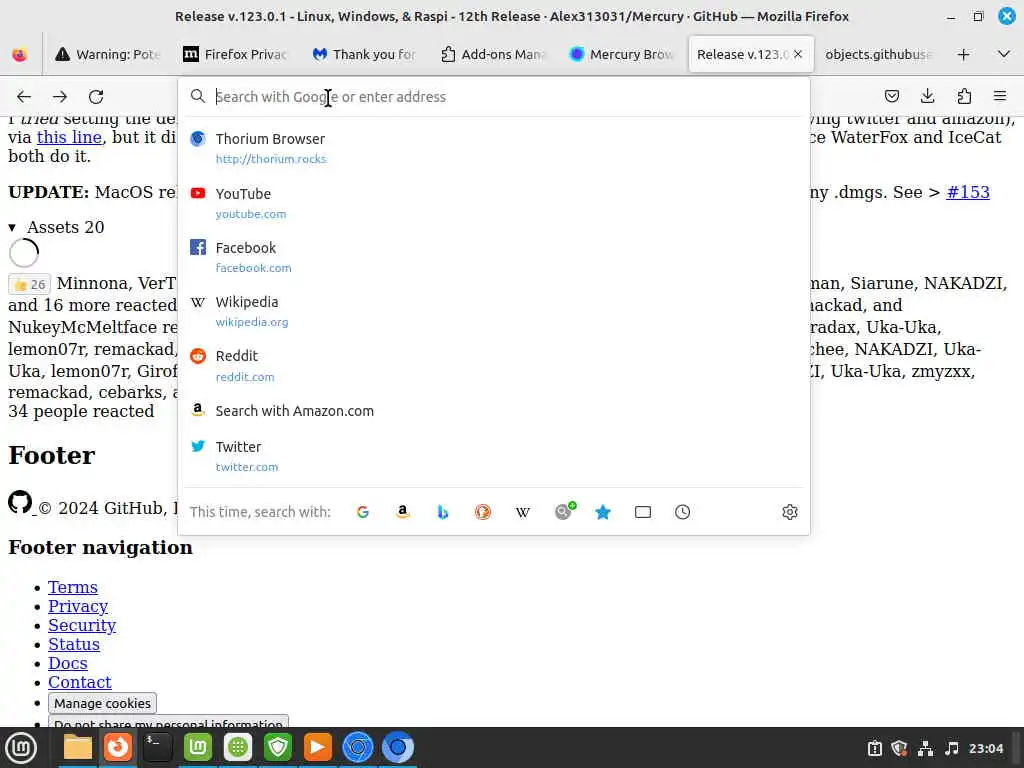Click the GitHub logo in footer
The height and width of the screenshot is (768, 1024).
click(20, 502)
